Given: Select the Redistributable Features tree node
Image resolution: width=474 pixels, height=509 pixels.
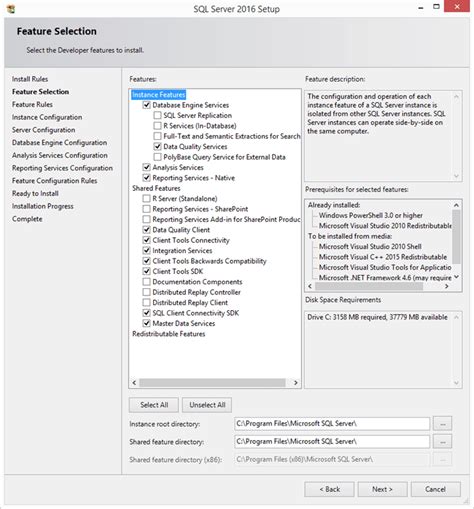Looking at the screenshot, I should click(x=169, y=334).
